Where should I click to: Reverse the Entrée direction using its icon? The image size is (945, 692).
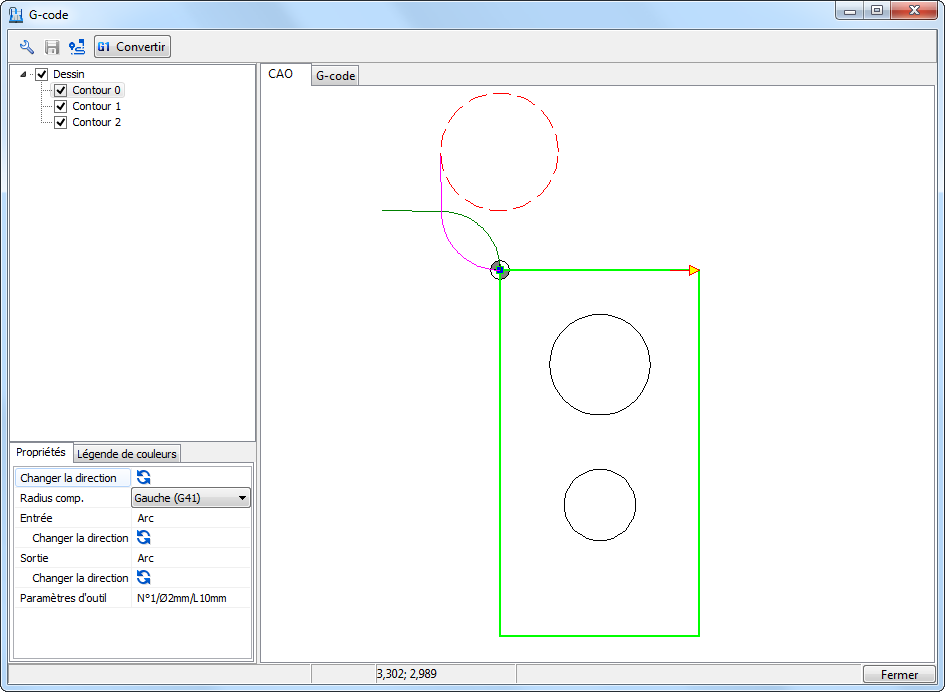coord(144,538)
